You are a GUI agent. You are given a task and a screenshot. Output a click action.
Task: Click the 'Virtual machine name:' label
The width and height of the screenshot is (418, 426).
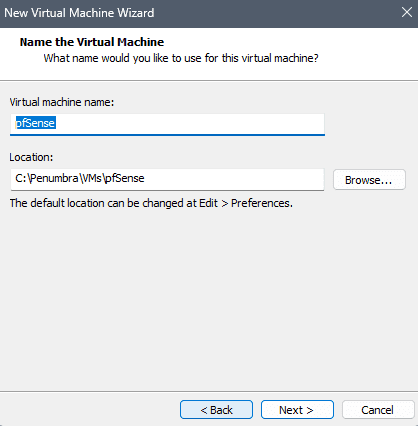pos(62,102)
